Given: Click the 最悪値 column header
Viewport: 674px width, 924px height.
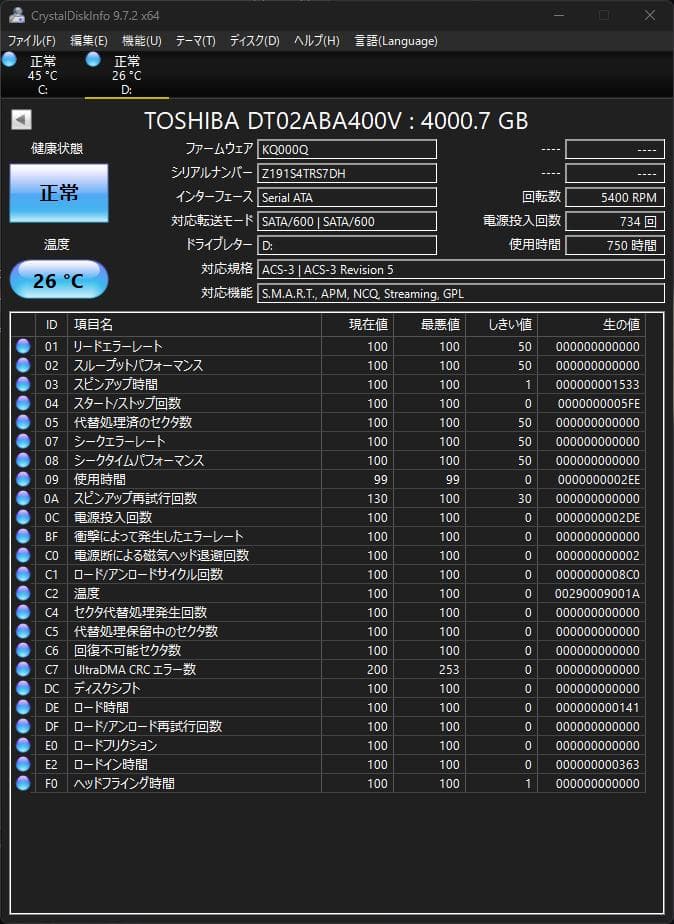Looking at the screenshot, I should click(429, 325).
